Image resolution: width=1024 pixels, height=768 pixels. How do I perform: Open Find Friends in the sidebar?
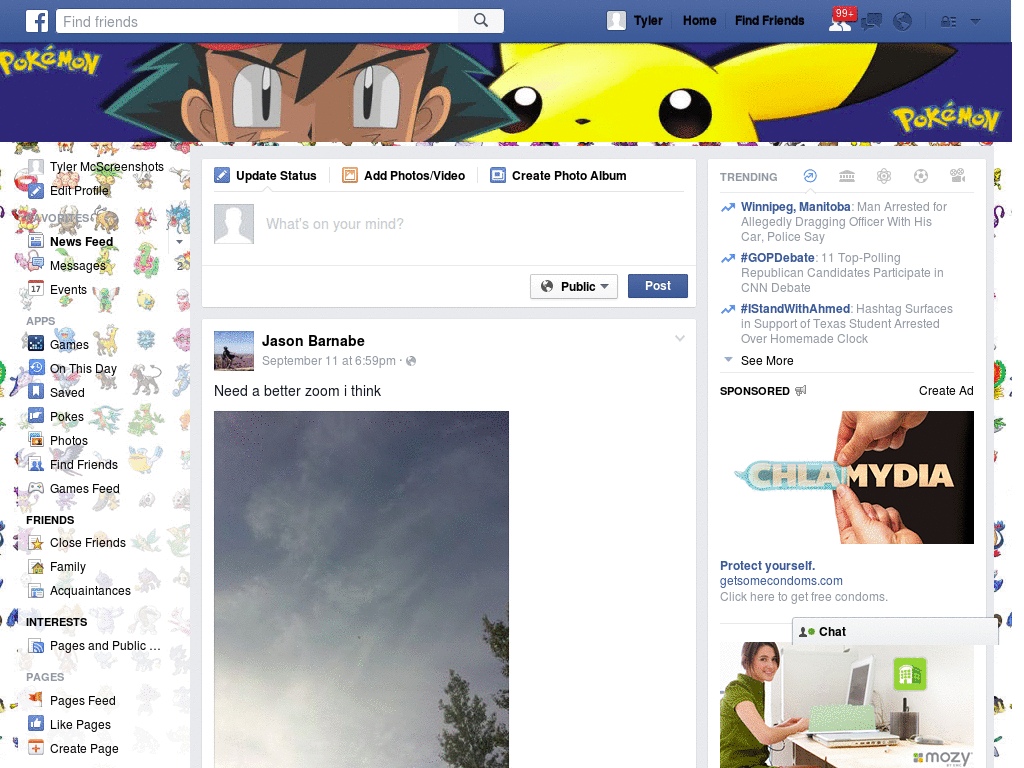[84, 464]
